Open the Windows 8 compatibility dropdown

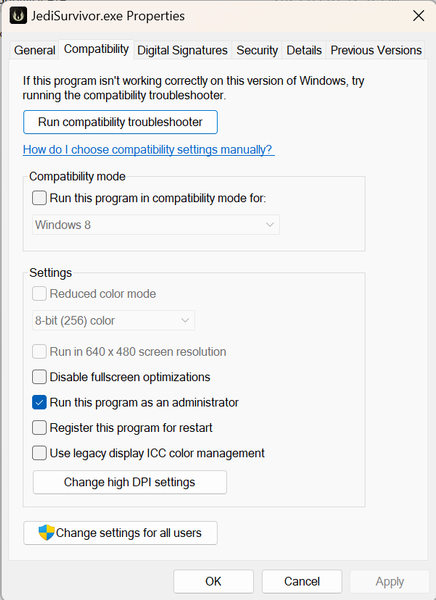[156, 225]
